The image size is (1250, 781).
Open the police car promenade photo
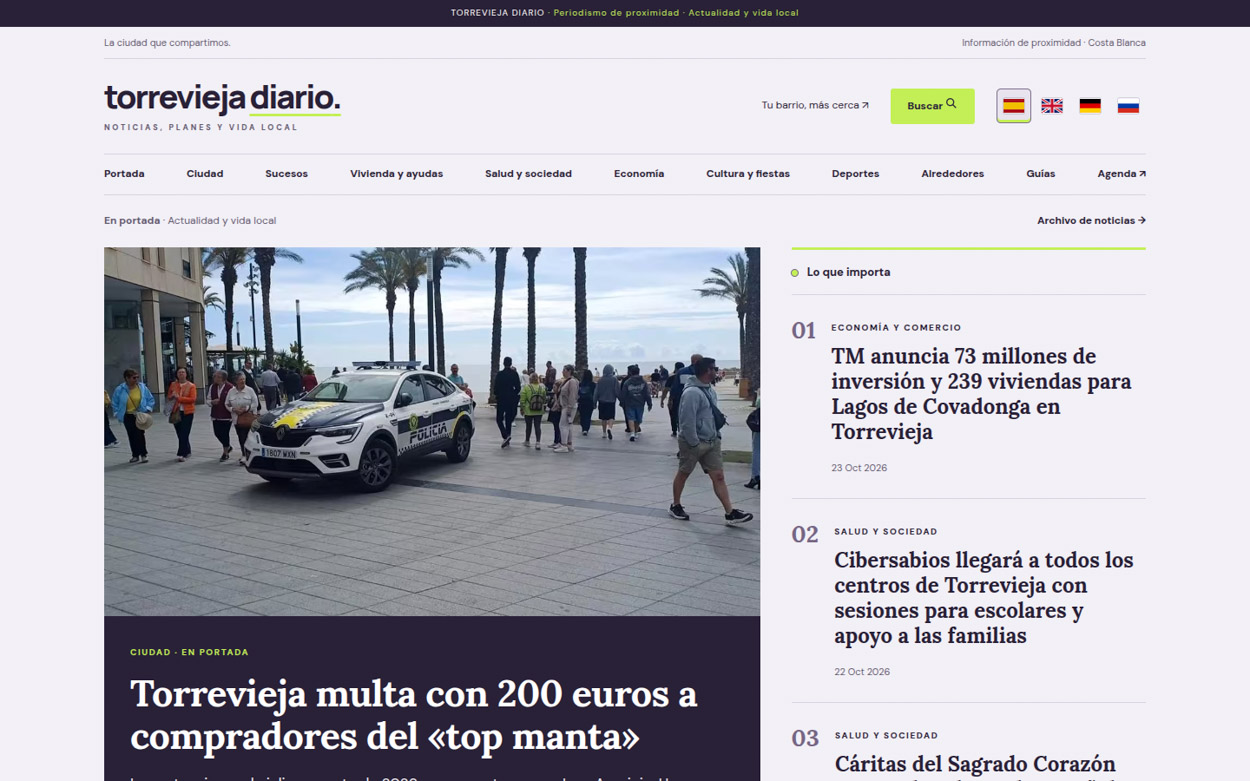click(432, 431)
